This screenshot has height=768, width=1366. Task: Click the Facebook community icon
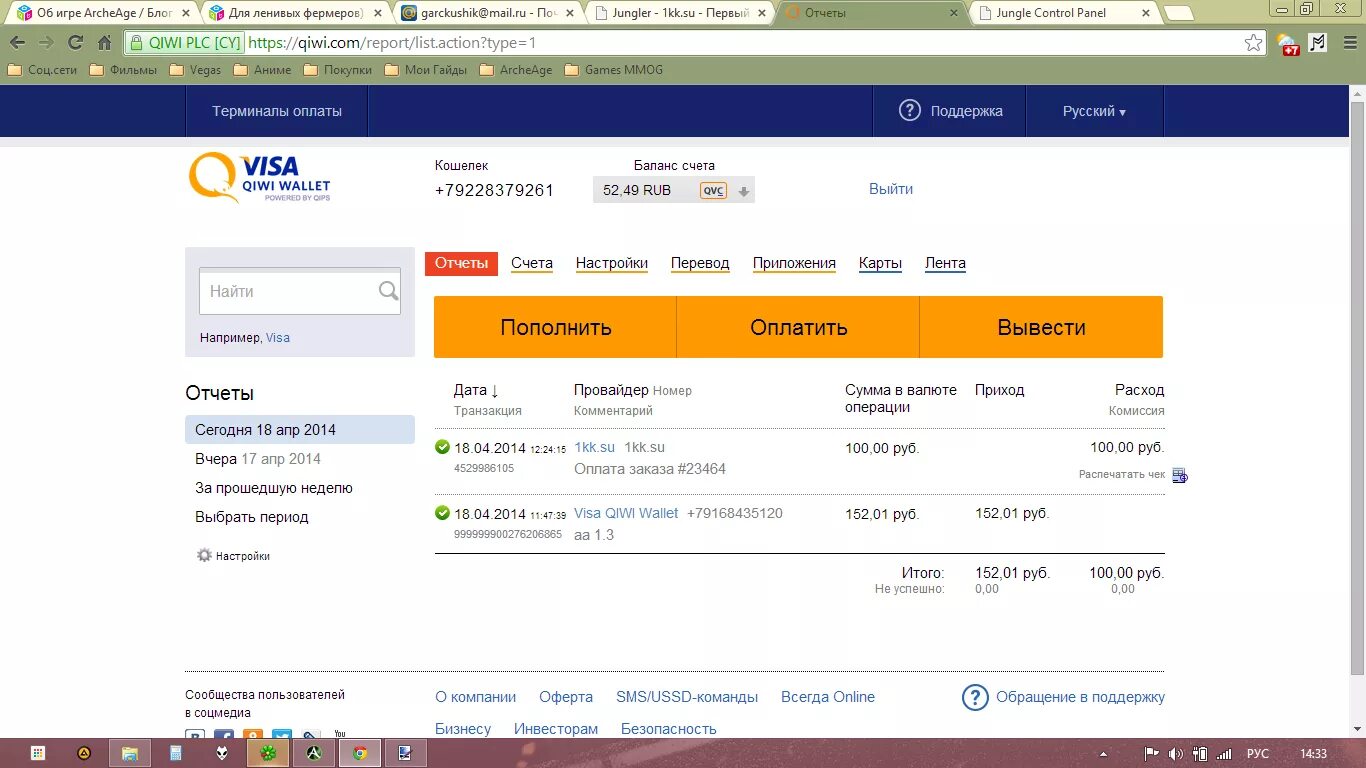(224, 735)
